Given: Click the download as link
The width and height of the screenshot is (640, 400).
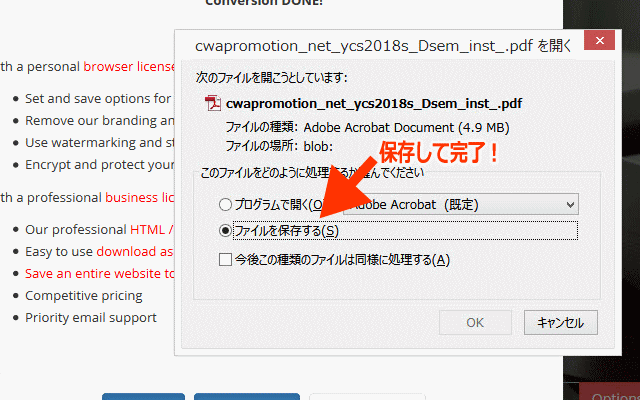Looking at the screenshot, I should coord(135,251).
